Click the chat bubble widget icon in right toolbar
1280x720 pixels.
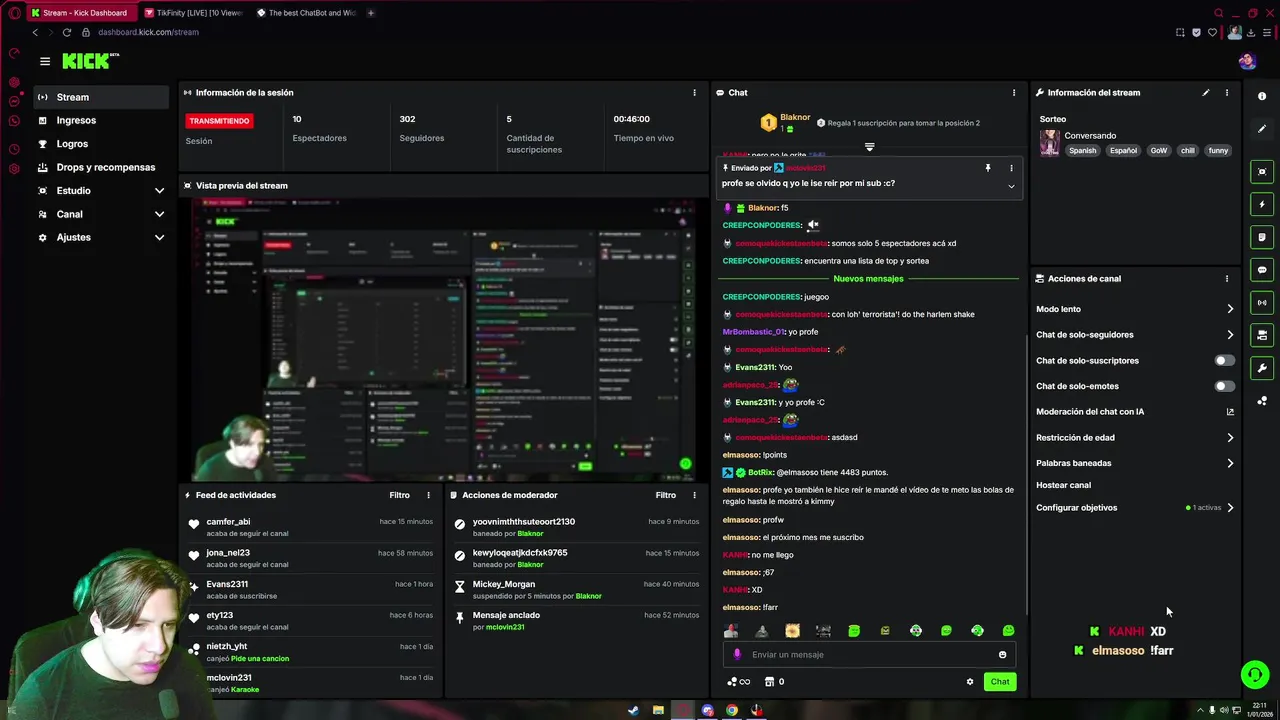click(x=1262, y=270)
